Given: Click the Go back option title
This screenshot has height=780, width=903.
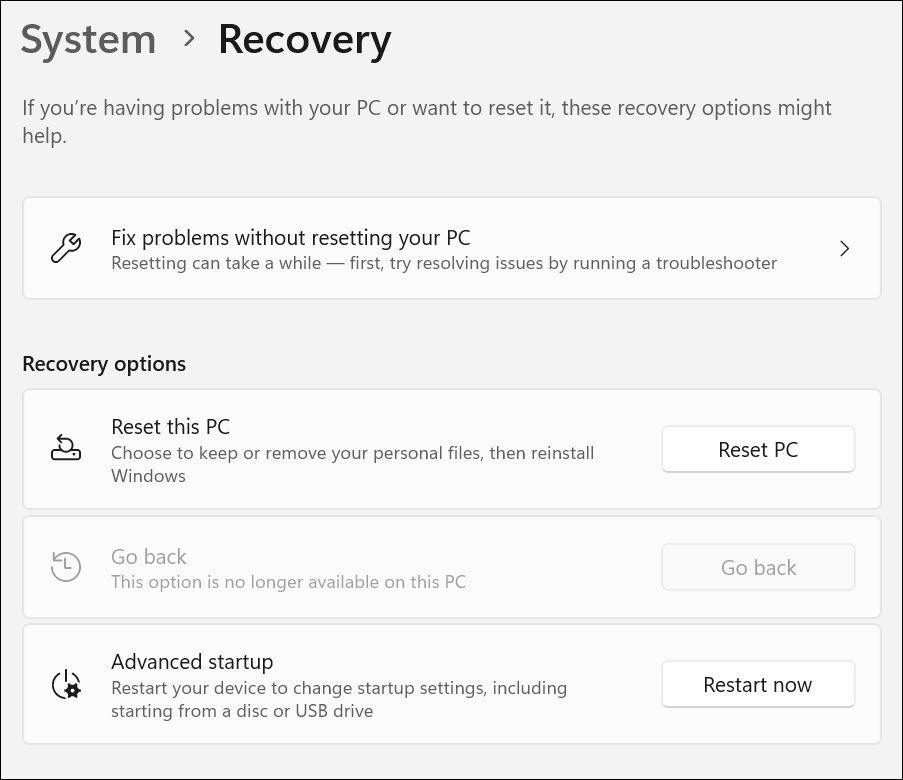Looking at the screenshot, I should [149, 557].
